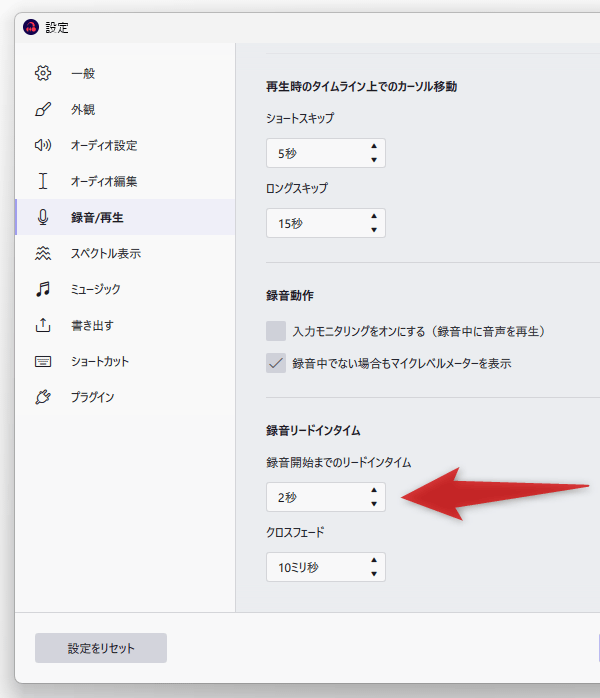Decrease クロスフェード value with down arrow
Image resolution: width=600 pixels, height=698 pixels.
pyautogui.click(x=374, y=574)
